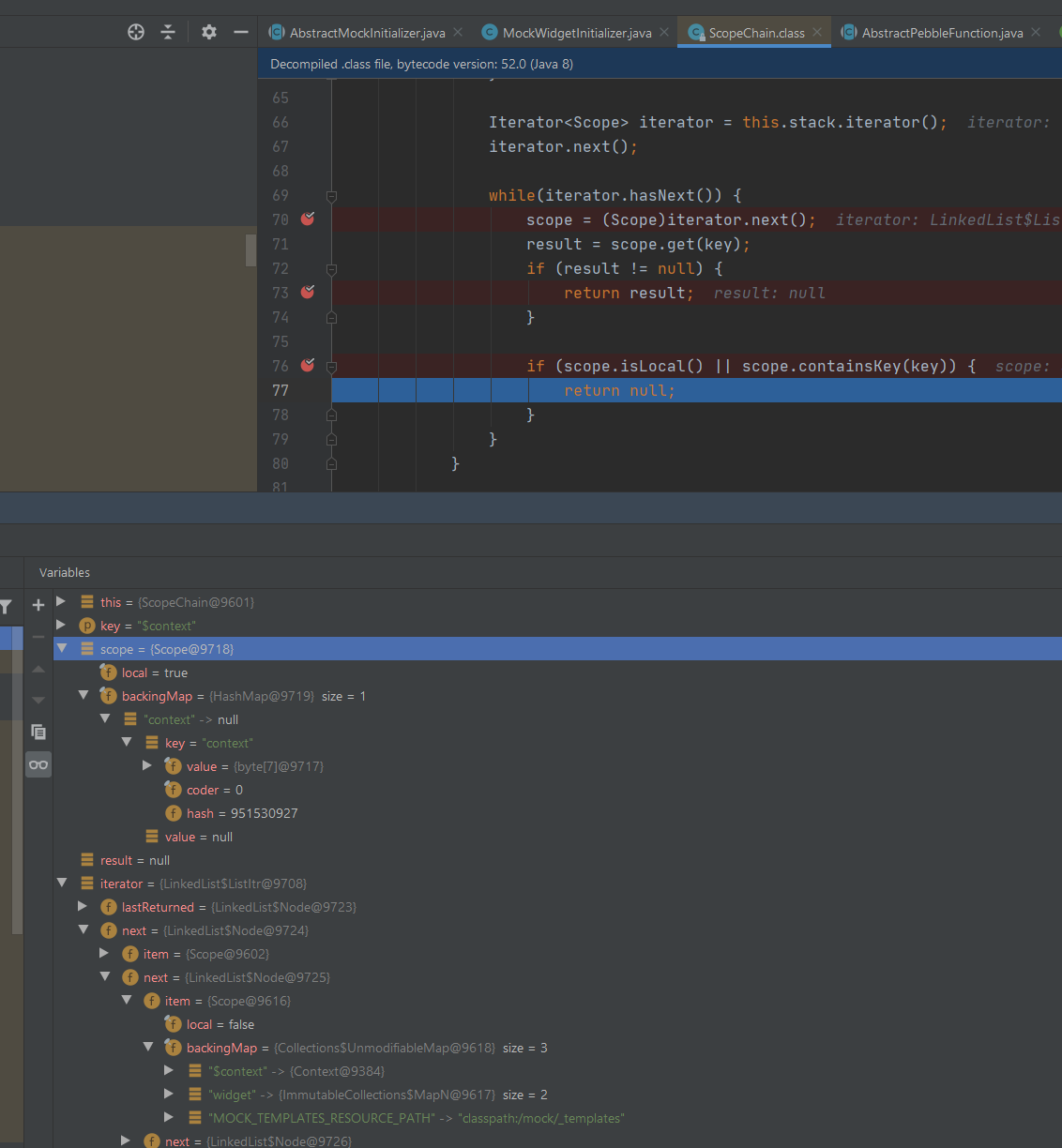The width and height of the screenshot is (1062, 1148).
Task: Switch to MockWidgetInitializer.java tab
Action: pos(577,33)
